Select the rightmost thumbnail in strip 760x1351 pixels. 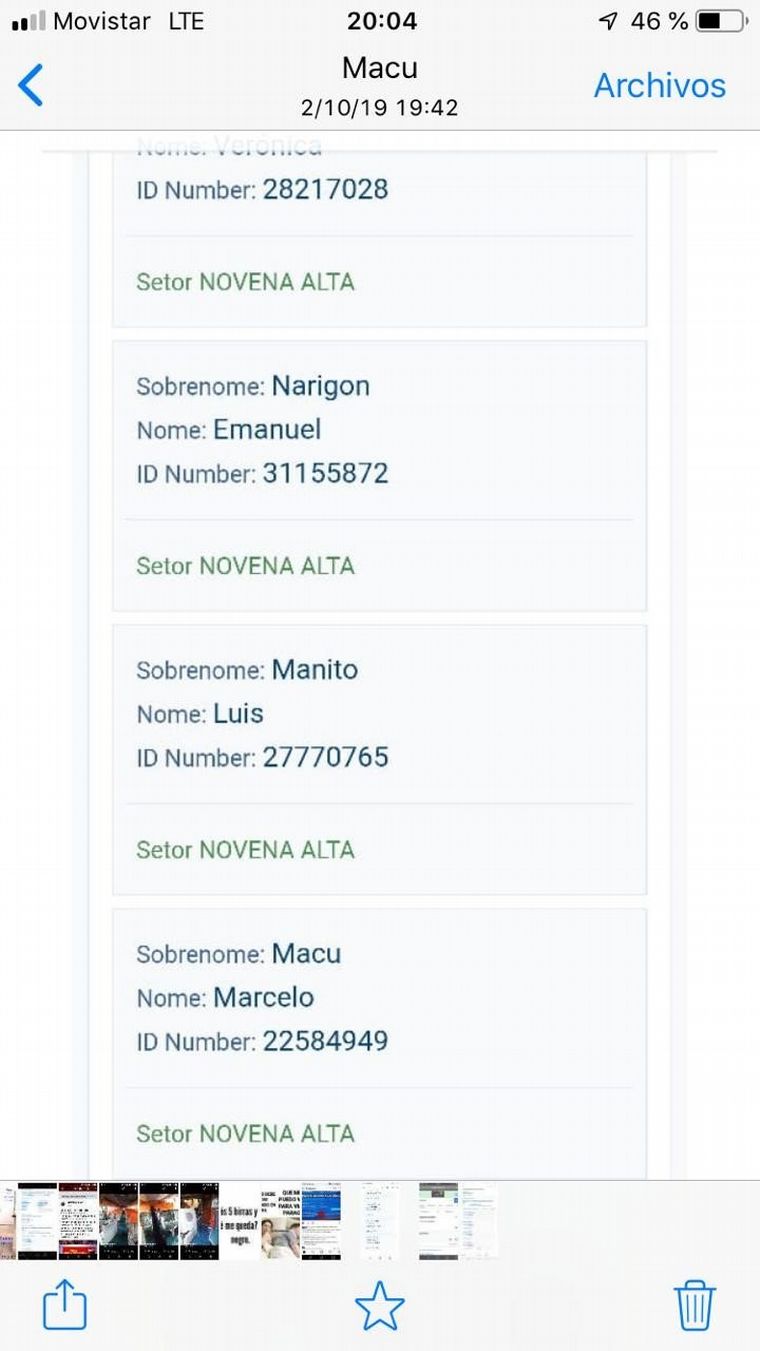[478, 1221]
